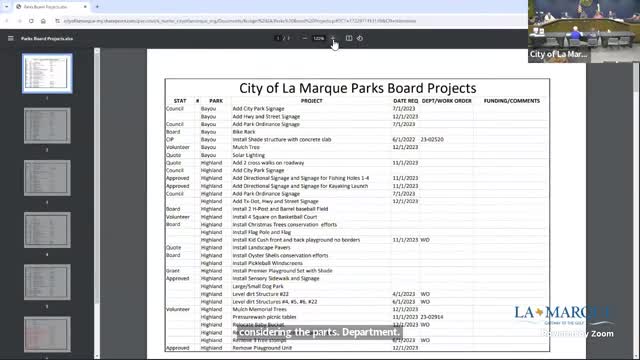Click 'Install Oyster Shells conservation efforts'
Image resolution: width=640 pixels, height=360 pixels.
(x=280, y=256)
